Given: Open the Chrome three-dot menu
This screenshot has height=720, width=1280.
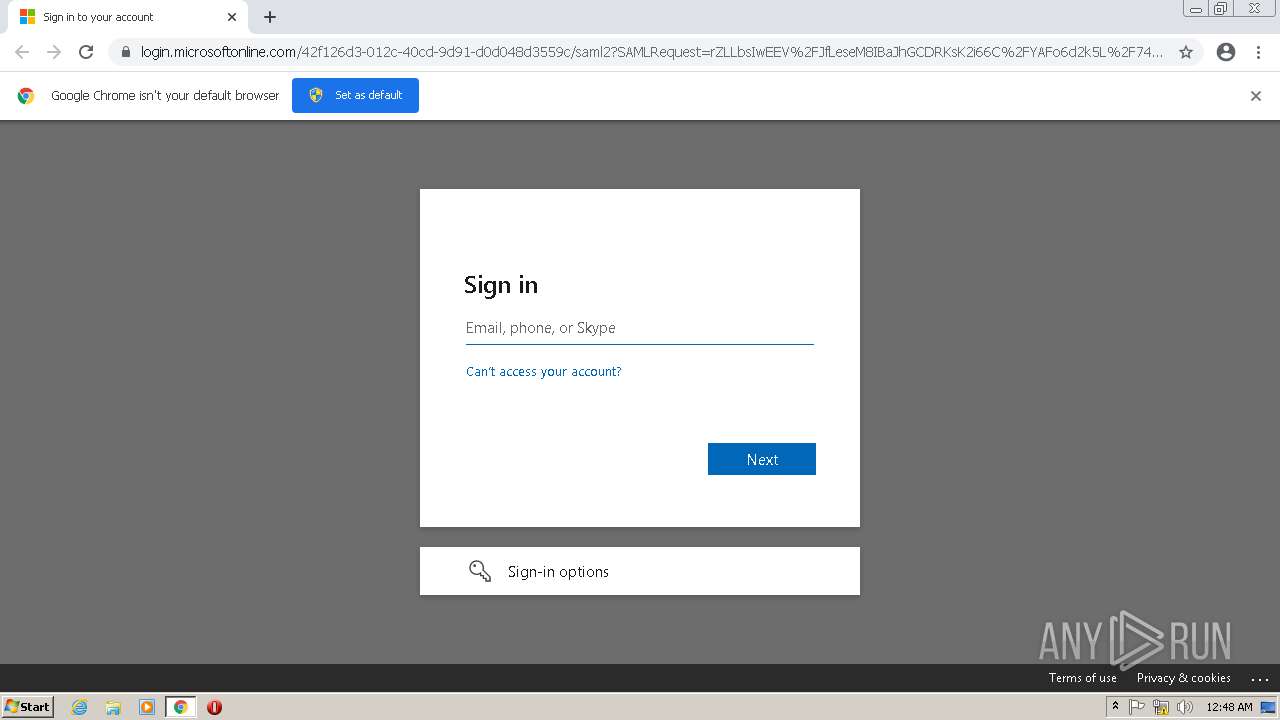Looking at the screenshot, I should (1259, 52).
